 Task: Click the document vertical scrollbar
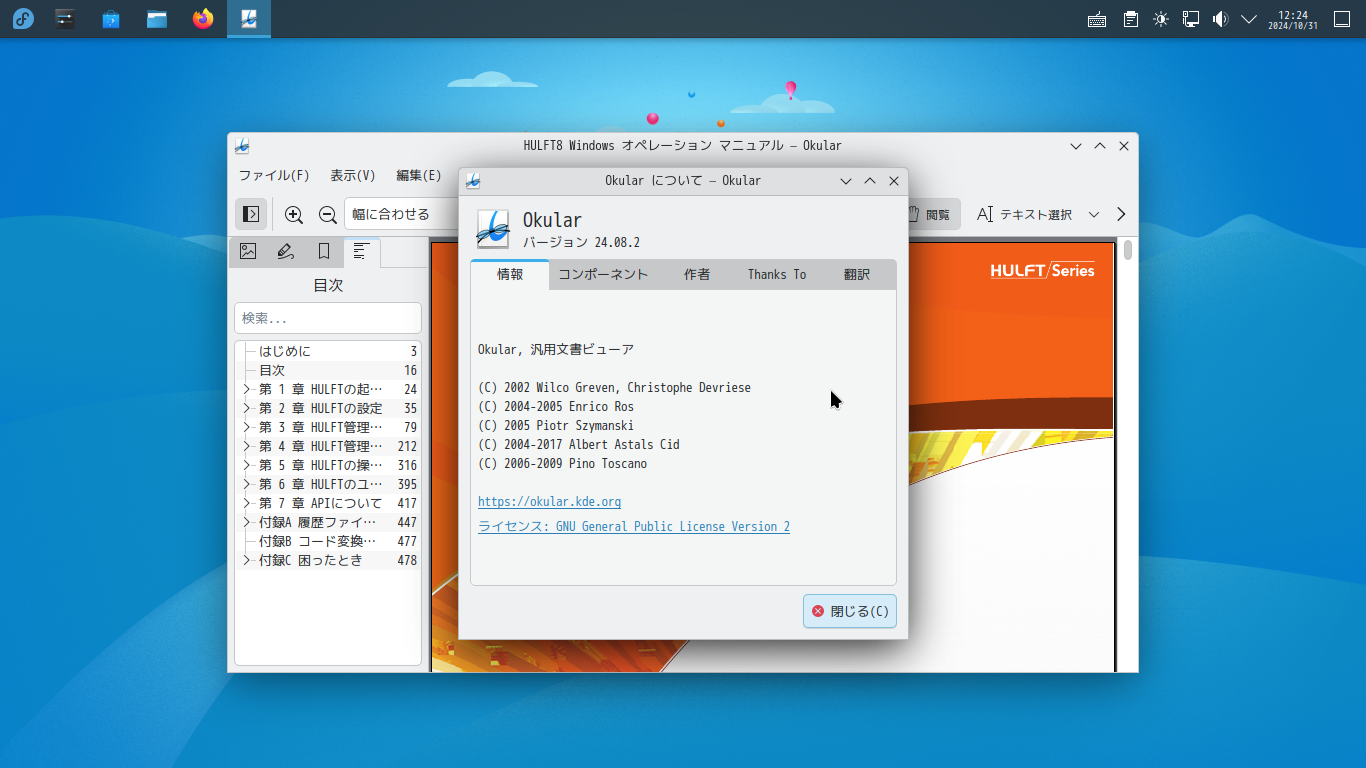pyautogui.click(x=1128, y=455)
